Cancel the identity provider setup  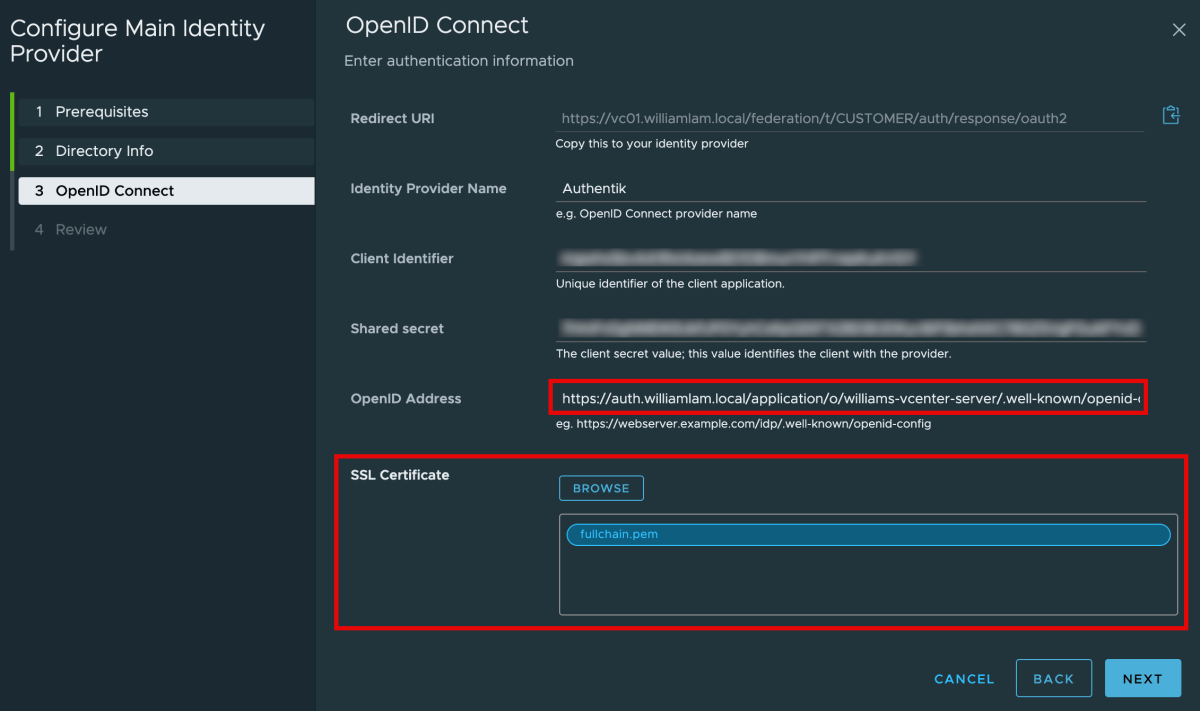coord(963,678)
